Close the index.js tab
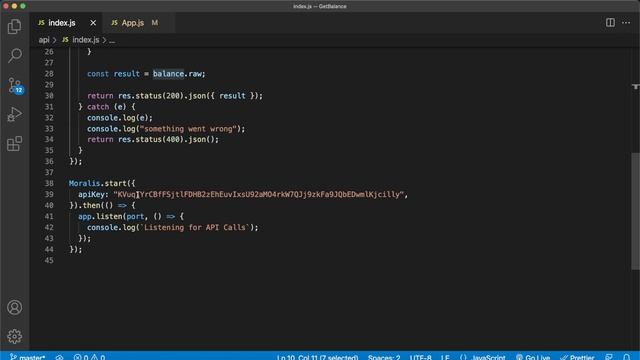Viewport: 640px width, 360px height. [x=93, y=23]
